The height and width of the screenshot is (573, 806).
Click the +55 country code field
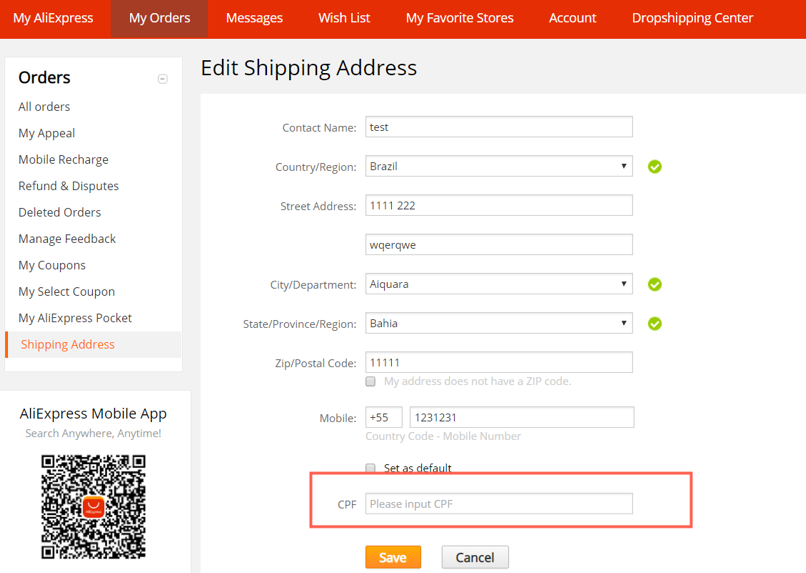tap(383, 417)
